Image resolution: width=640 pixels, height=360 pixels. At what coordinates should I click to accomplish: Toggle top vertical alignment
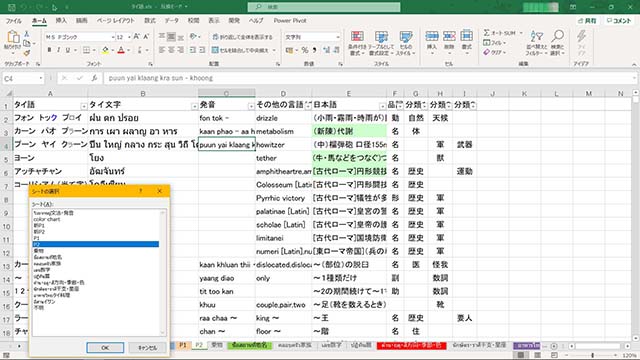tap(162, 37)
